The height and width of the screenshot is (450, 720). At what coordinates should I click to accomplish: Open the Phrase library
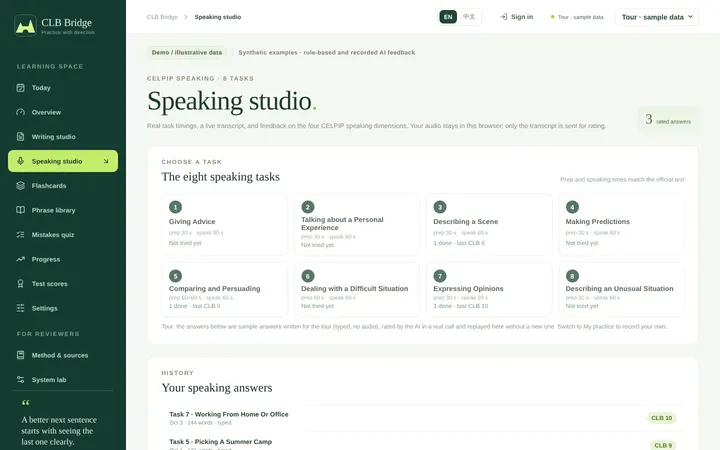pos(63,210)
